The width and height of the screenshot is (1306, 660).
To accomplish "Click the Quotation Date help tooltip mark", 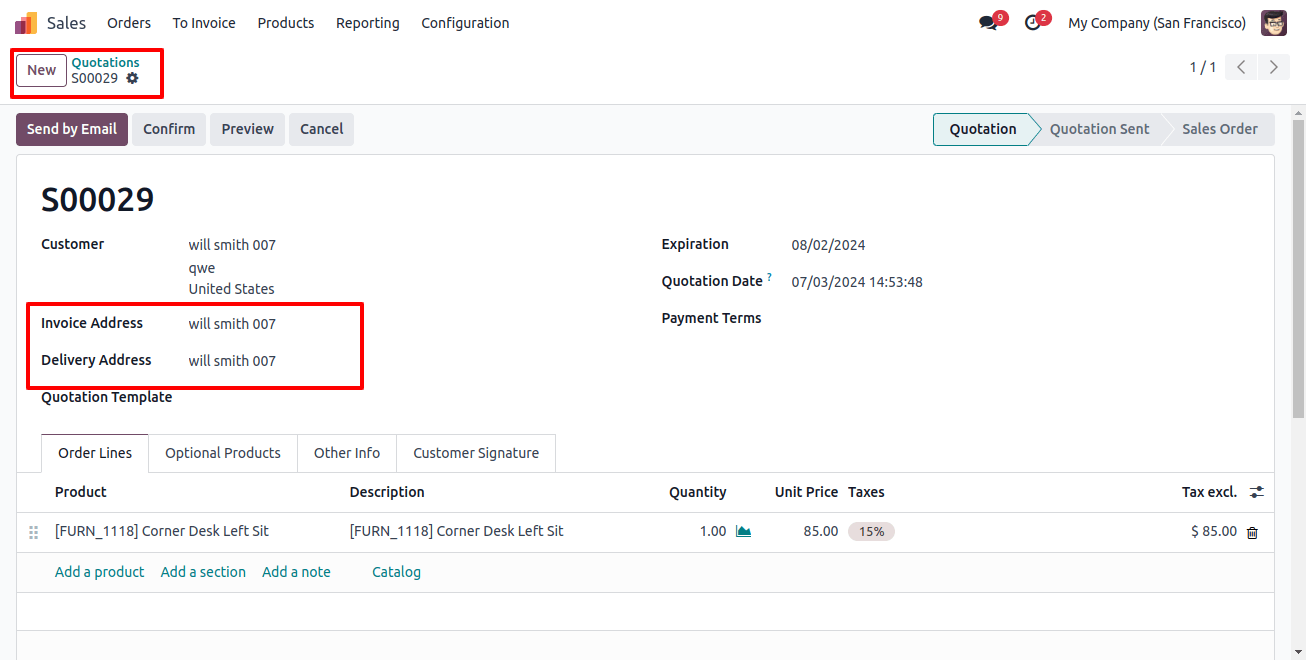I will (769, 277).
